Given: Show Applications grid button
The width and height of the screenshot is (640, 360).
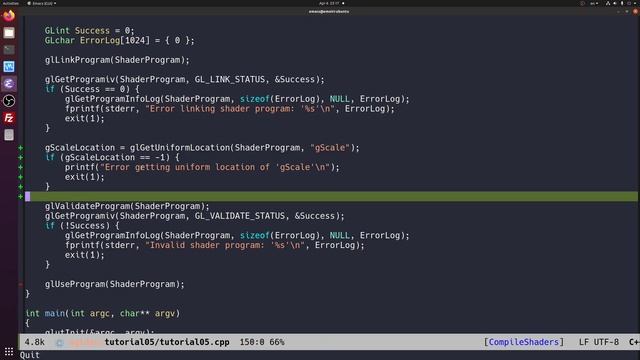Looking at the screenshot, I should click(9, 351).
